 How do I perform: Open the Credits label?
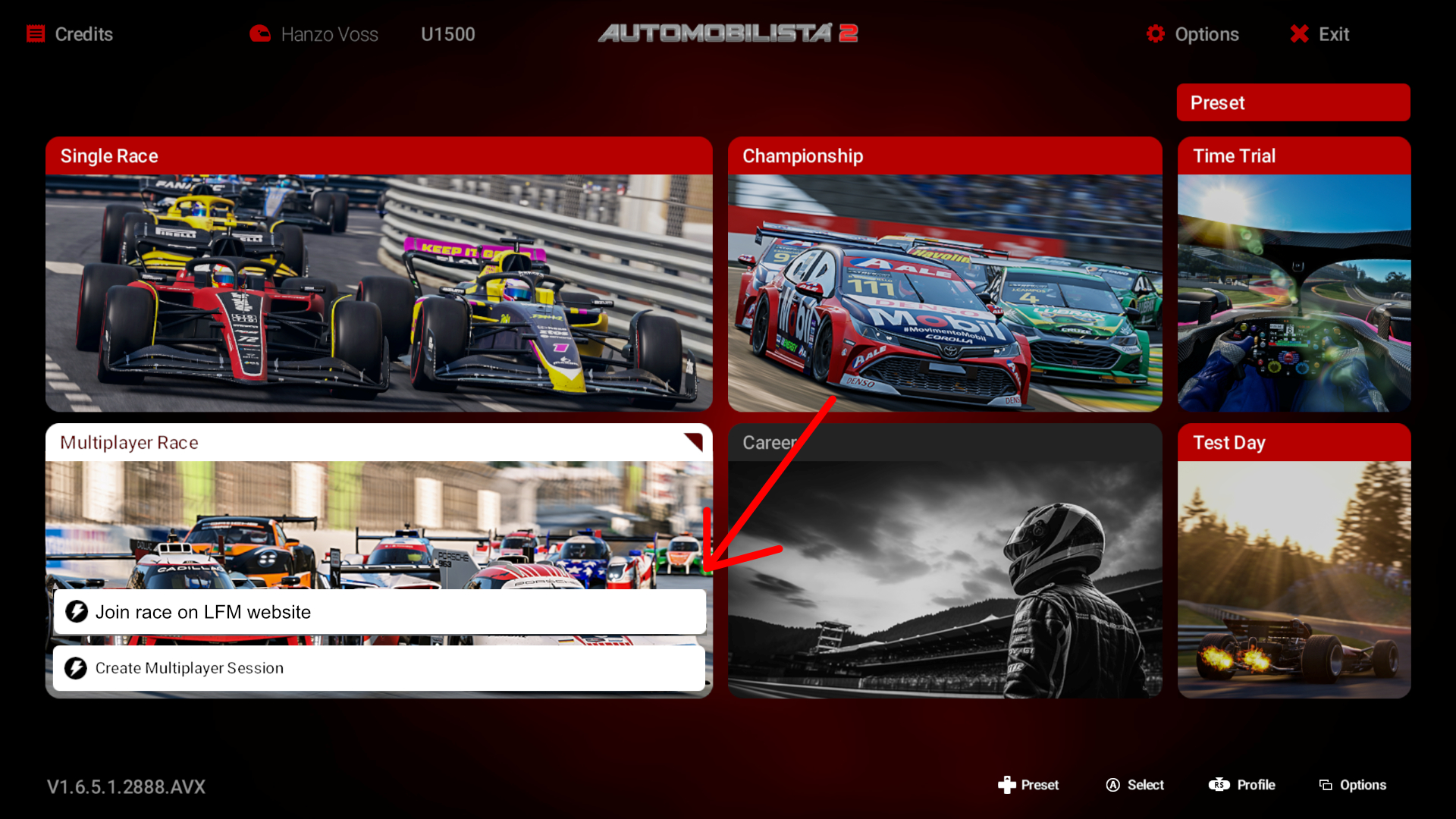[83, 34]
